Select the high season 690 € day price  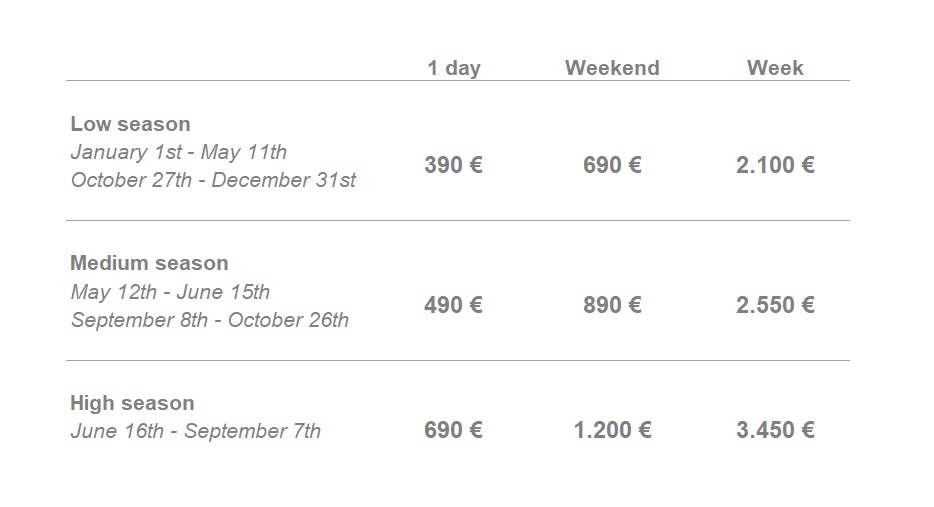[x=453, y=430]
